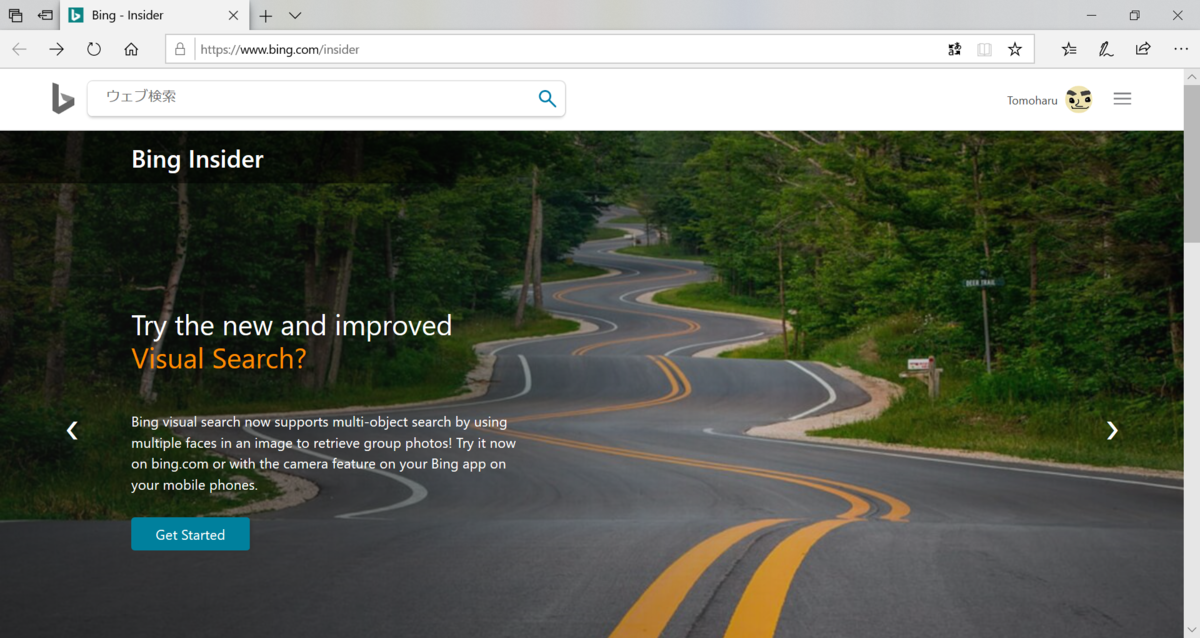Click the Visual Search? orange heading

click(x=219, y=359)
